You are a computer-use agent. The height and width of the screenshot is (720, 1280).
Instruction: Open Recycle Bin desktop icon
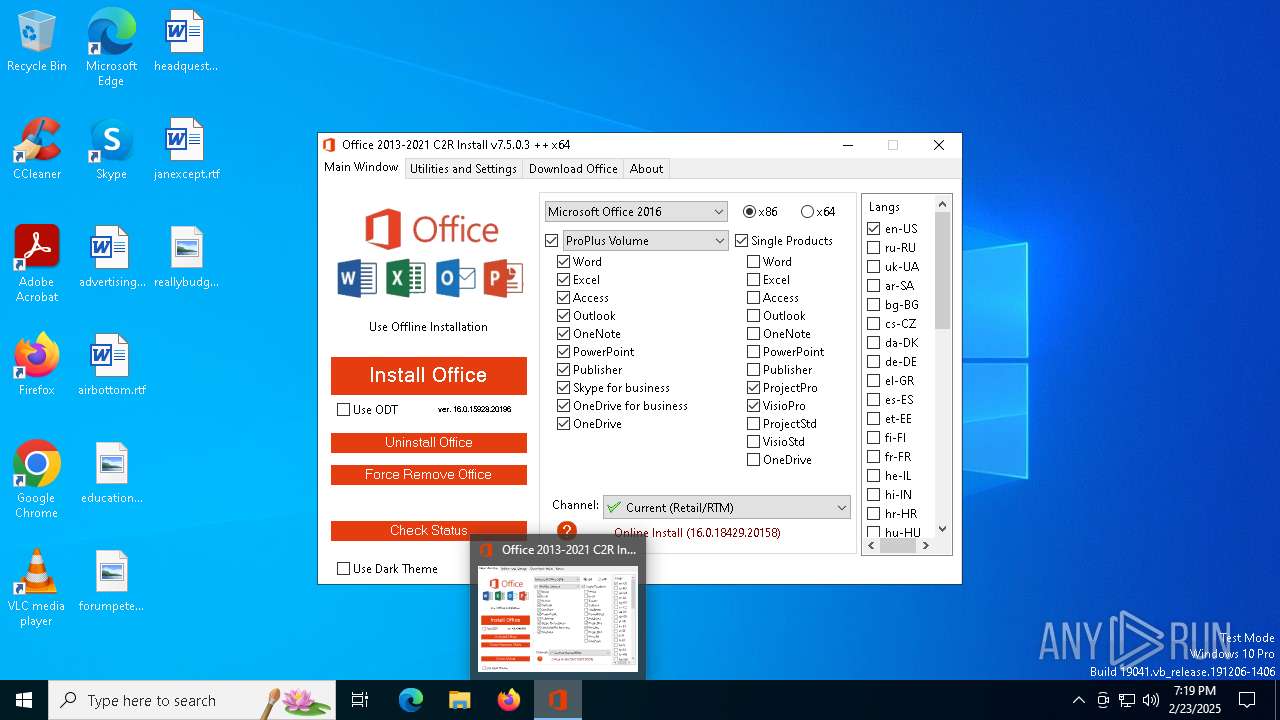pyautogui.click(x=37, y=42)
